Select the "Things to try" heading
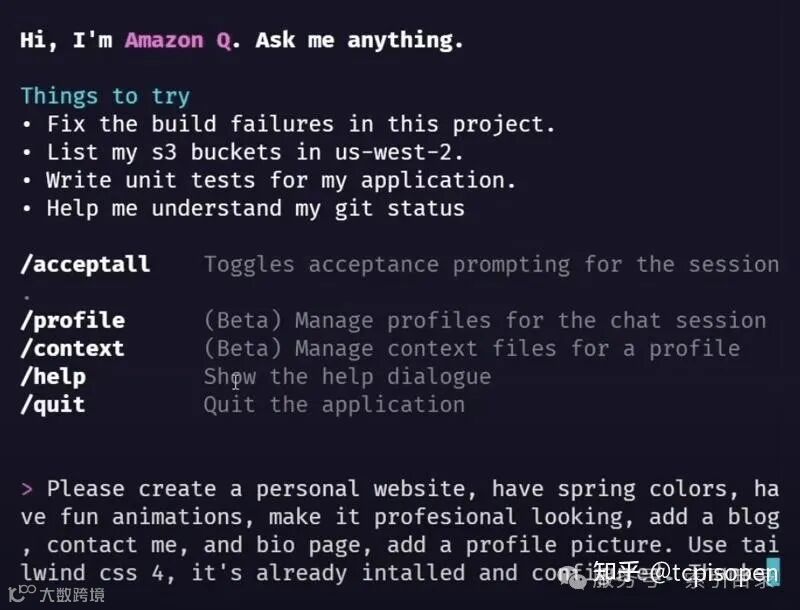Image resolution: width=800 pixels, height=610 pixels. (x=105, y=96)
